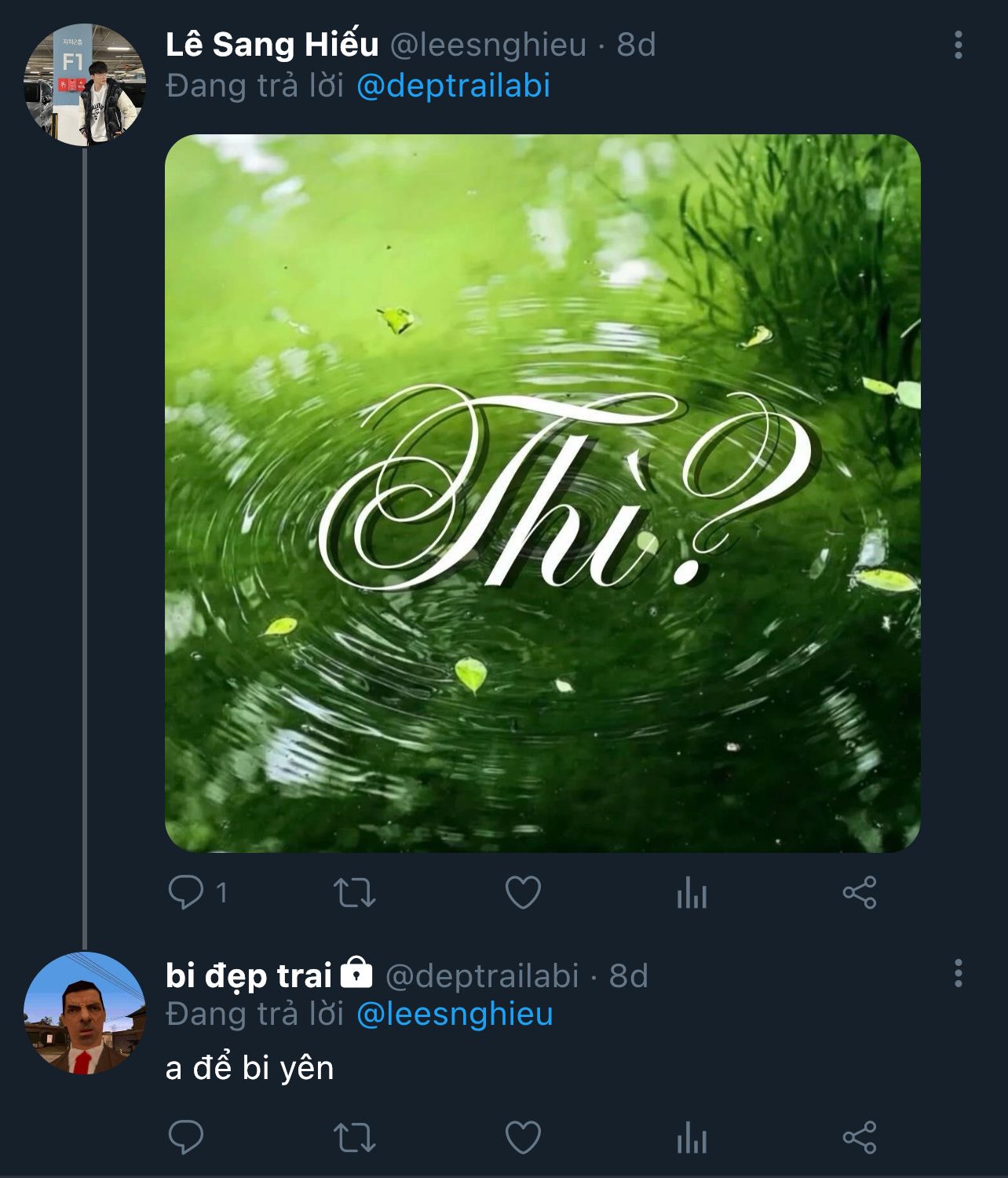Click the bi đẹp trai display name
The width and height of the screenshot is (1008, 1178).
tap(249, 975)
